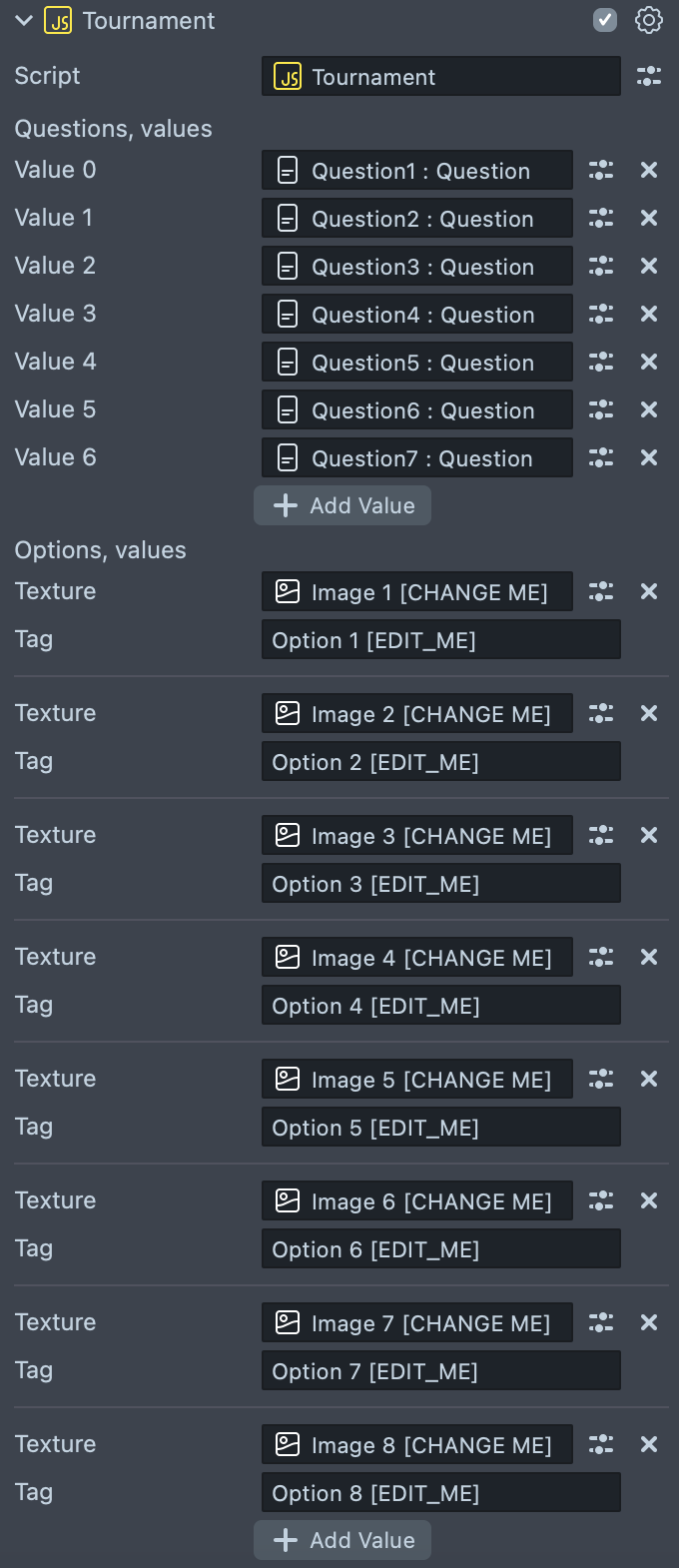Toggle the Tournament component enabled checkbox
Viewport: 679px width, 1568px height.
pos(605,20)
